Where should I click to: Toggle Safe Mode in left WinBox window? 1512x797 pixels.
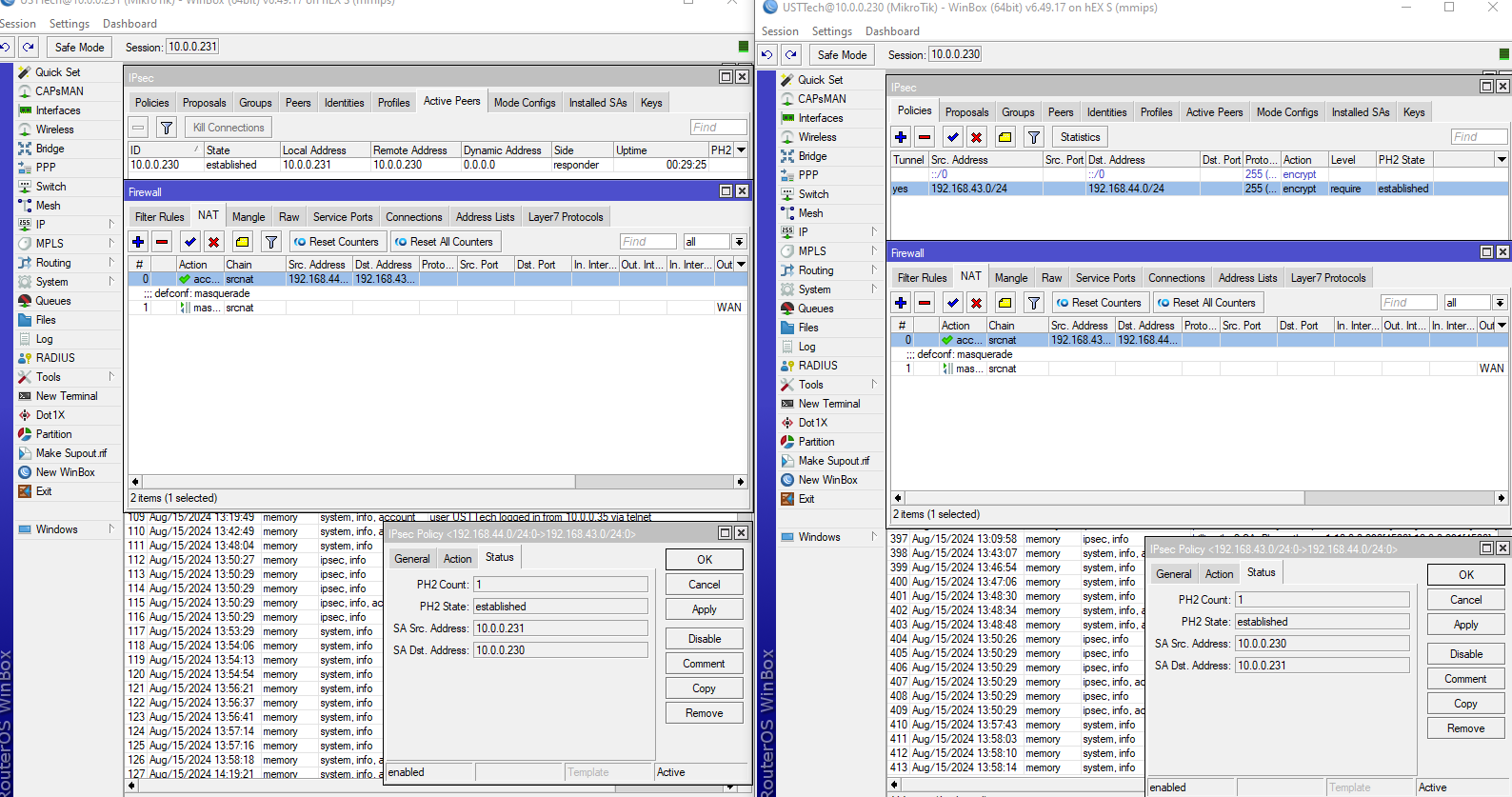(79, 48)
